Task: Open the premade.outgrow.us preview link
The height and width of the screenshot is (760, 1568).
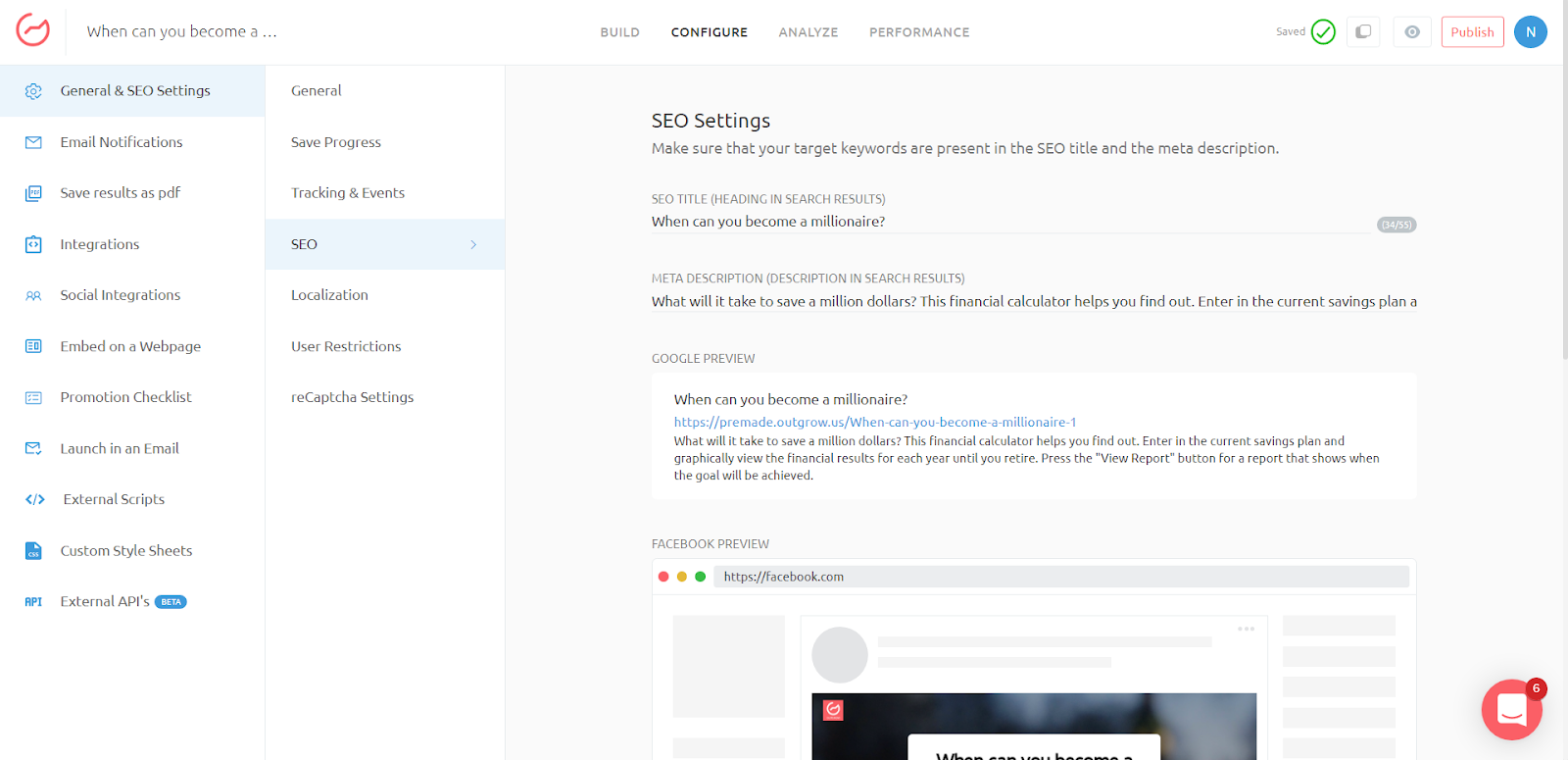Action: (x=874, y=423)
